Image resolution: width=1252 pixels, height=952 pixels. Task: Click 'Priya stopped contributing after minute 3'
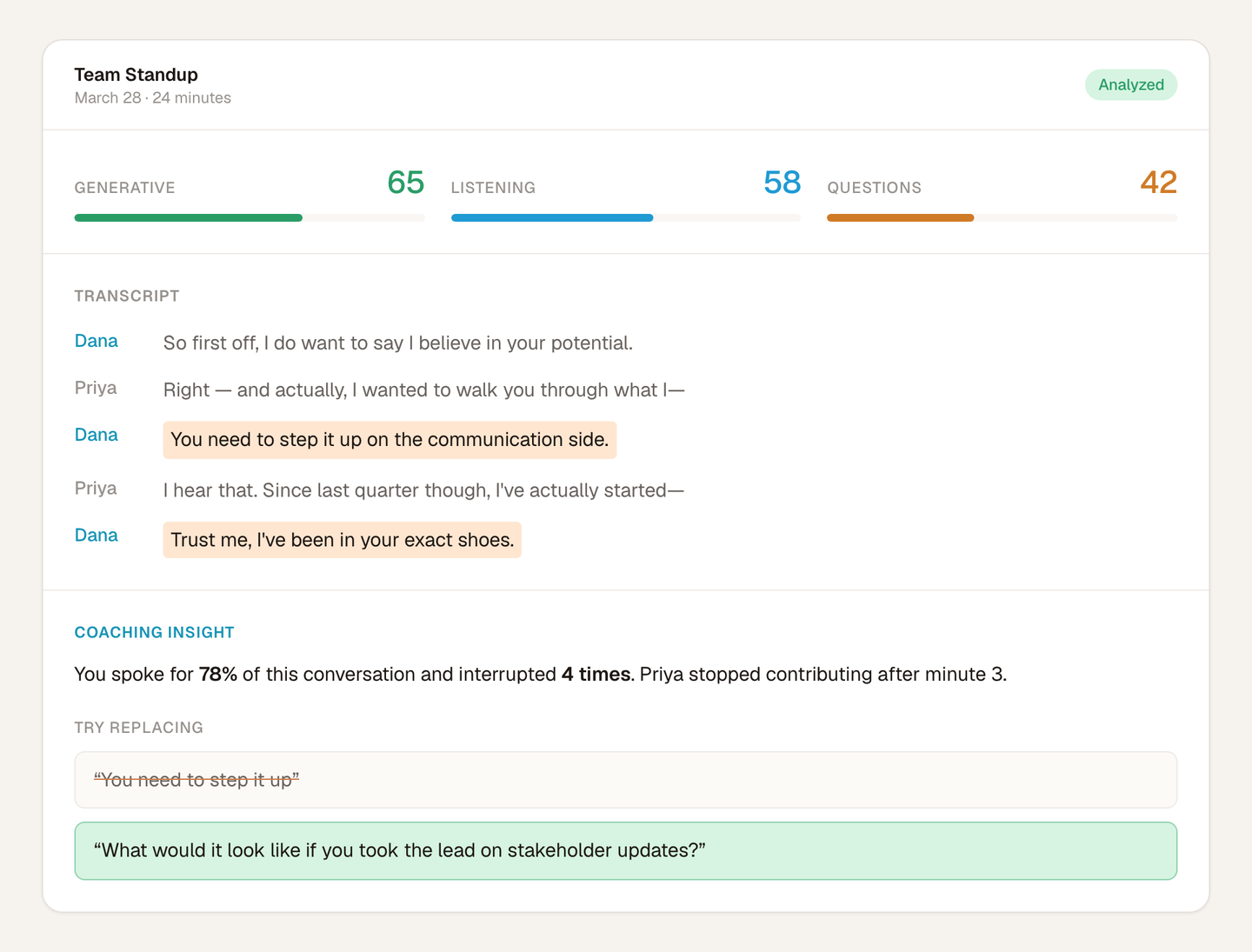pyautogui.click(x=823, y=675)
